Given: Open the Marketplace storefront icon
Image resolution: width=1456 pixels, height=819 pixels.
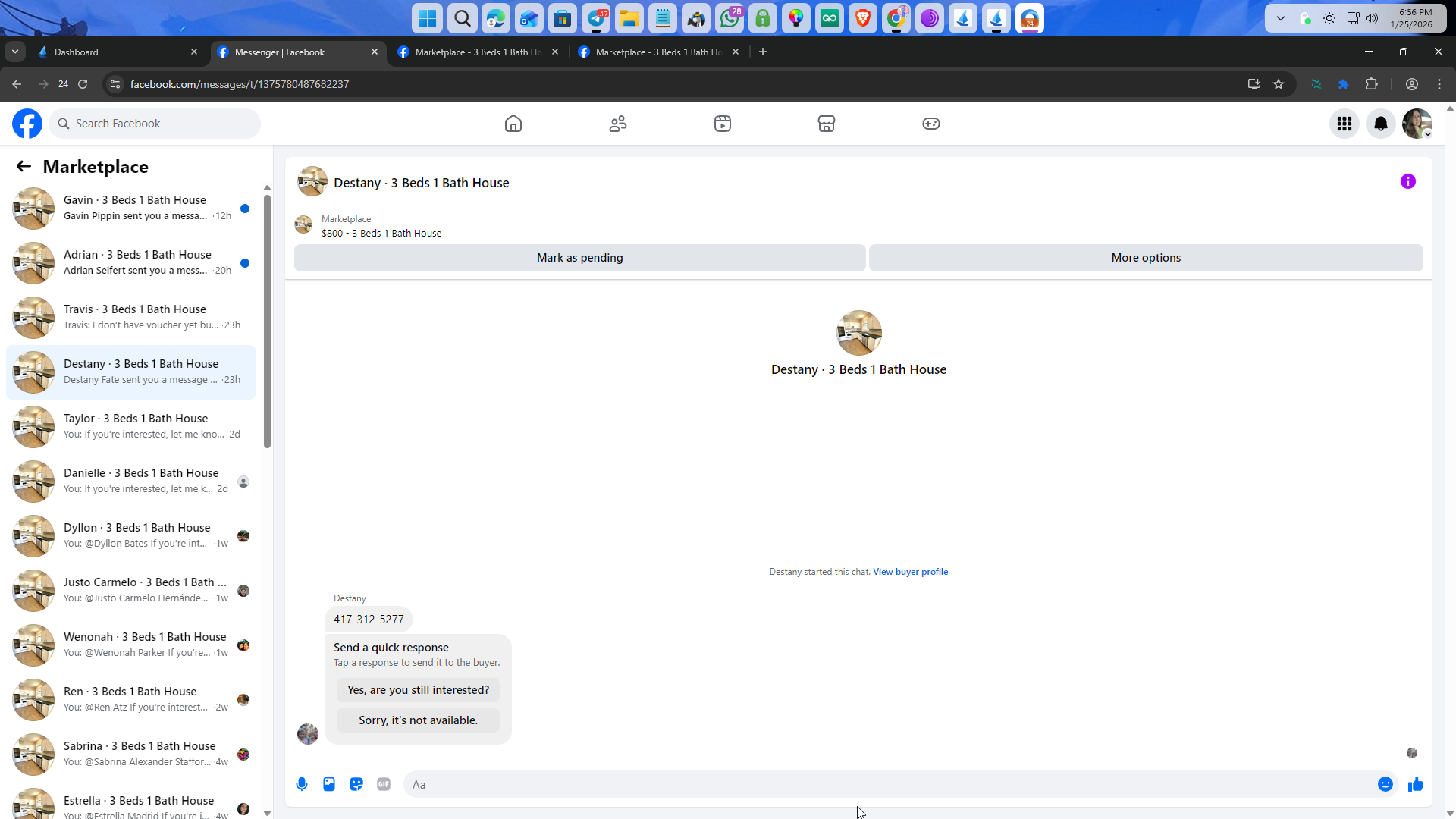Looking at the screenshot, I should tap(827, 124).
